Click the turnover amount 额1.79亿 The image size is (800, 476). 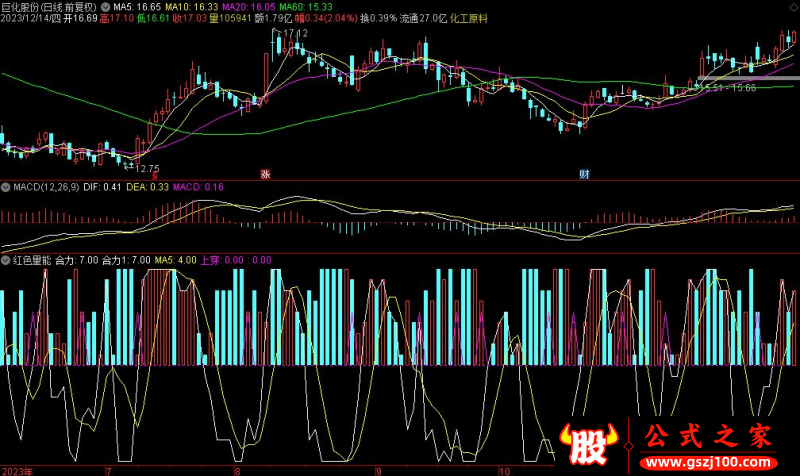273,18
